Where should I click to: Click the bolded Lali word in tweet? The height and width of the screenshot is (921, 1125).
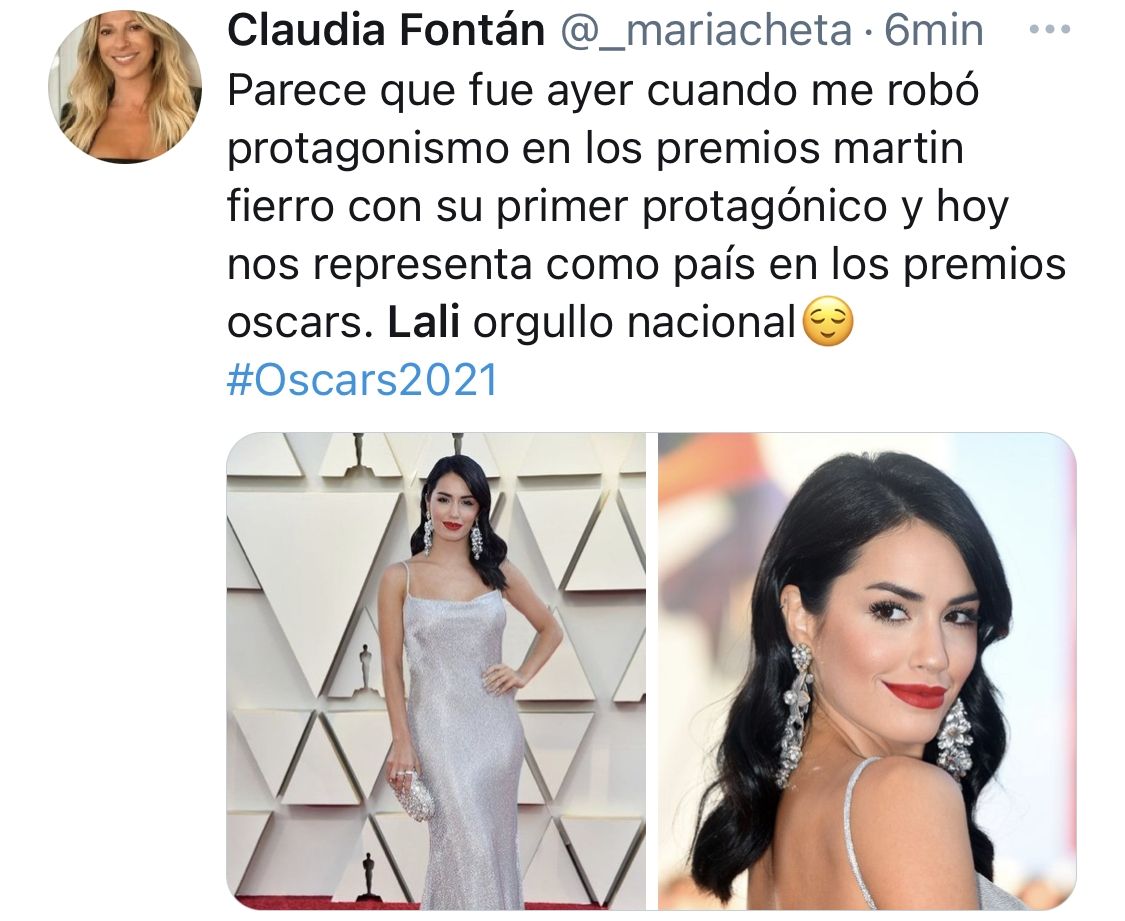click(423, 322)
